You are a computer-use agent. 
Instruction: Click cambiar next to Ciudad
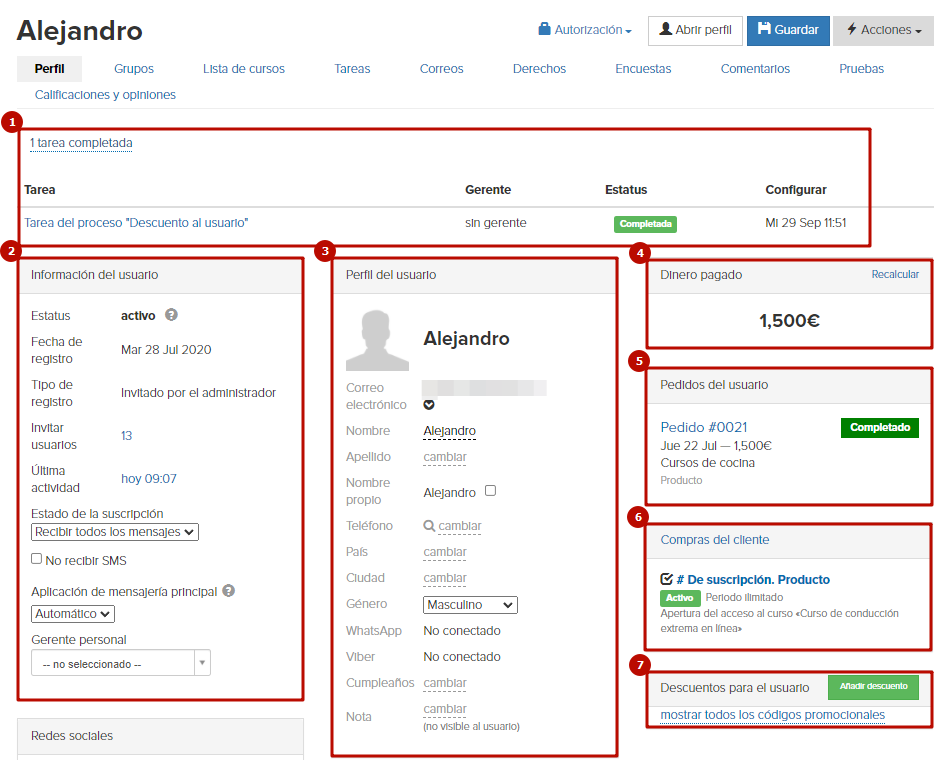(445, 578)
